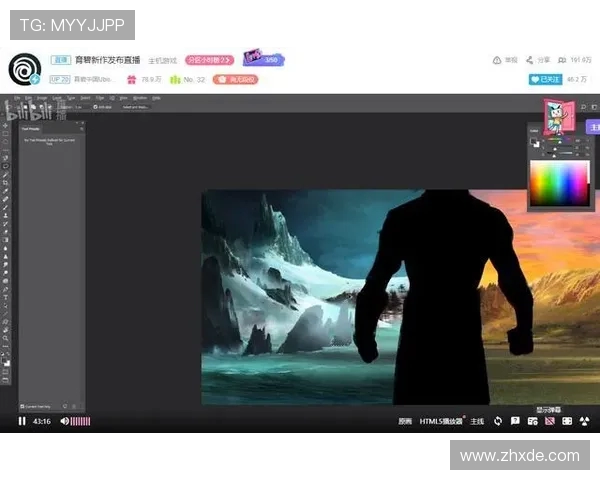Adjust the pink volume level bar

[x=80, y=421]
